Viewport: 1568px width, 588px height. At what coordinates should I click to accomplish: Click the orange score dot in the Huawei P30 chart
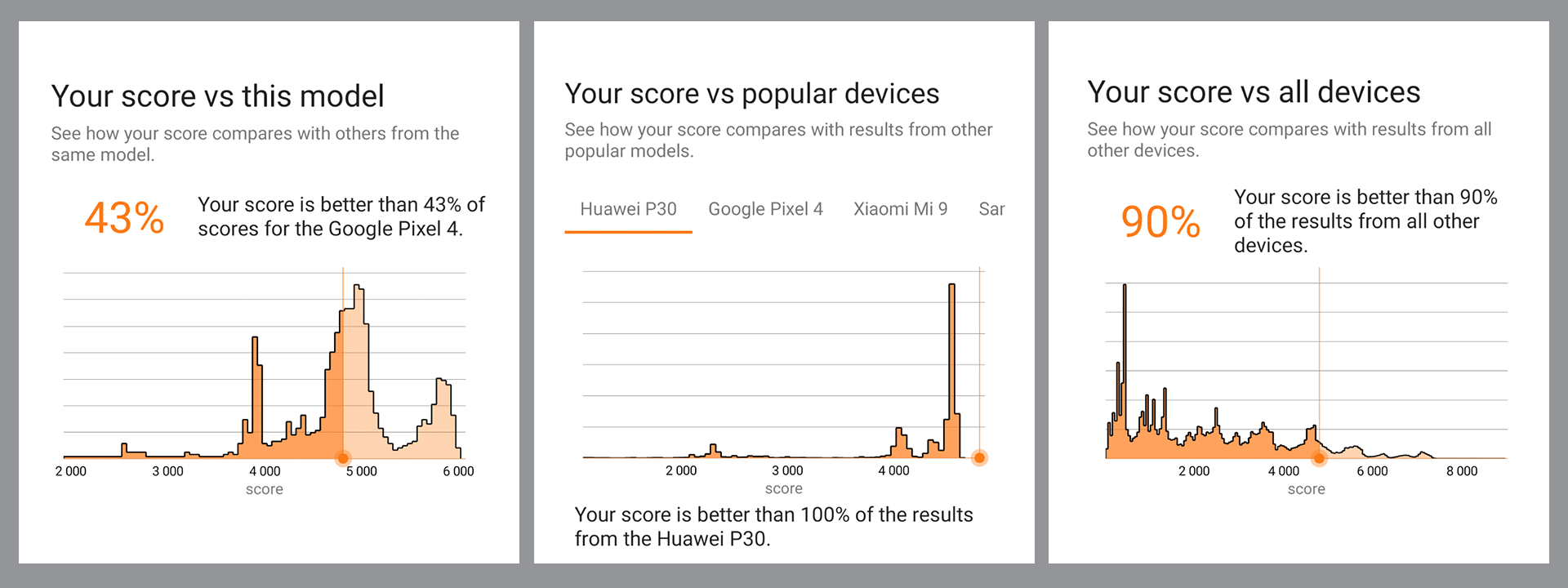point(979,458)
